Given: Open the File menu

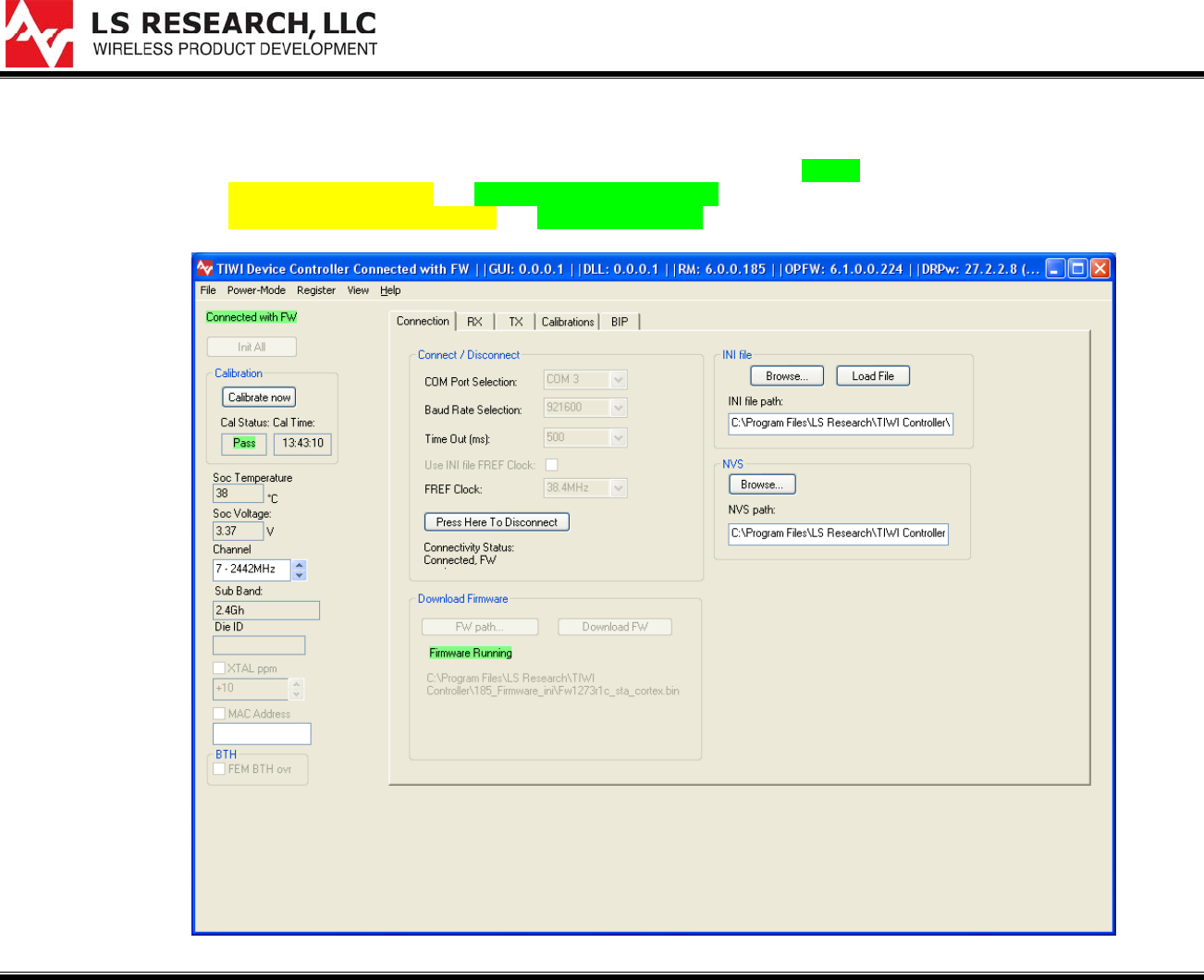Looking at the screenshot, I should pyautogui.click(x=208, y=290).
